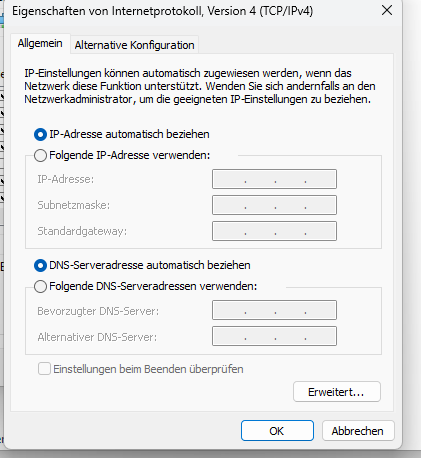Click the Alternativer DNS-Server field
The height and width of the screenshot is (458, 421).
(274, 336)
